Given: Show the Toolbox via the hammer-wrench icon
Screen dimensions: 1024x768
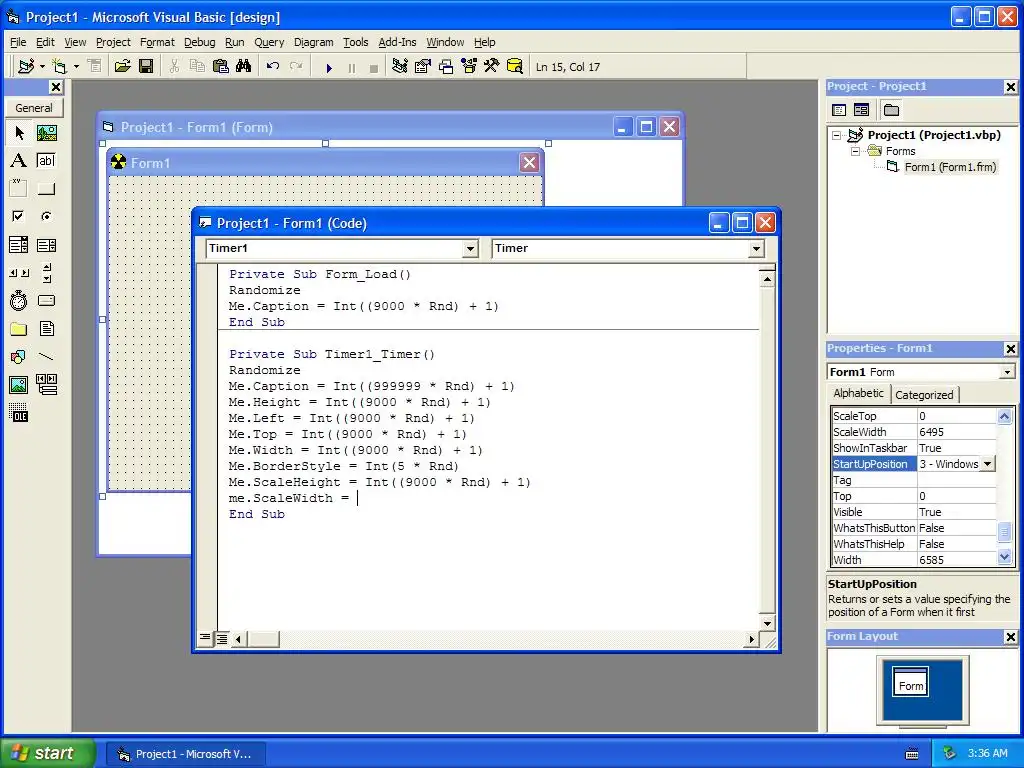Looking at the screenshot, I should (492, 67).
